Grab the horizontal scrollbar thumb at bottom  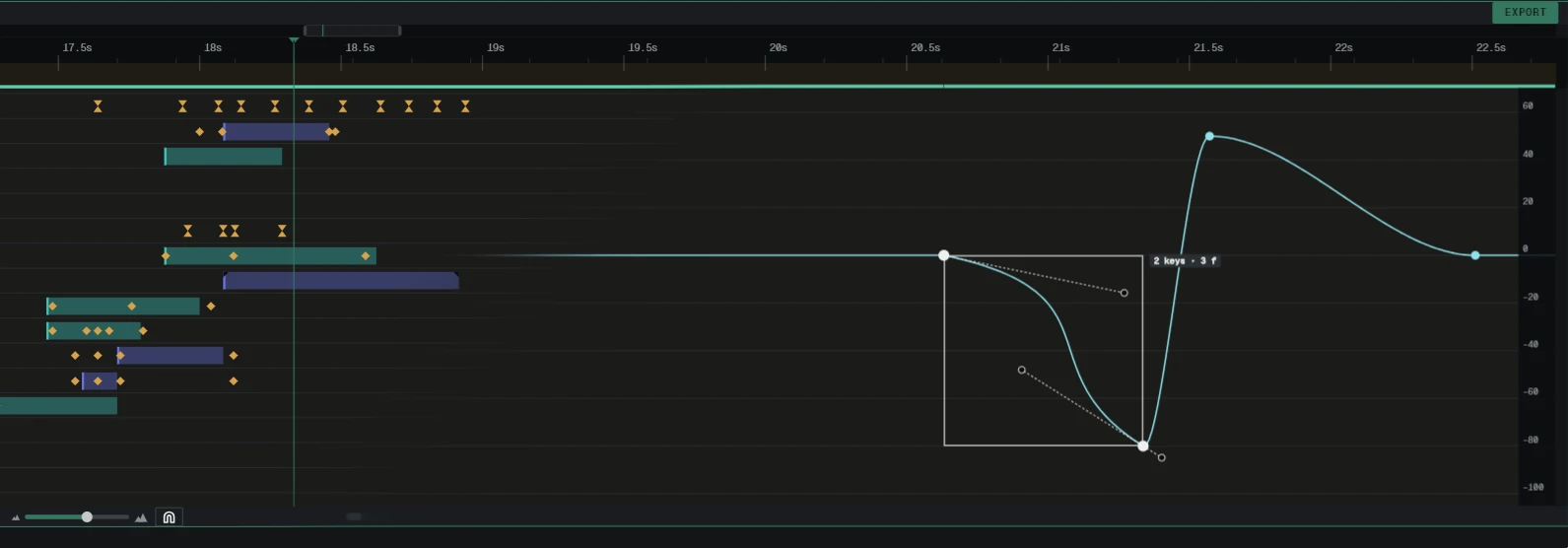click(x=354, y=516)
